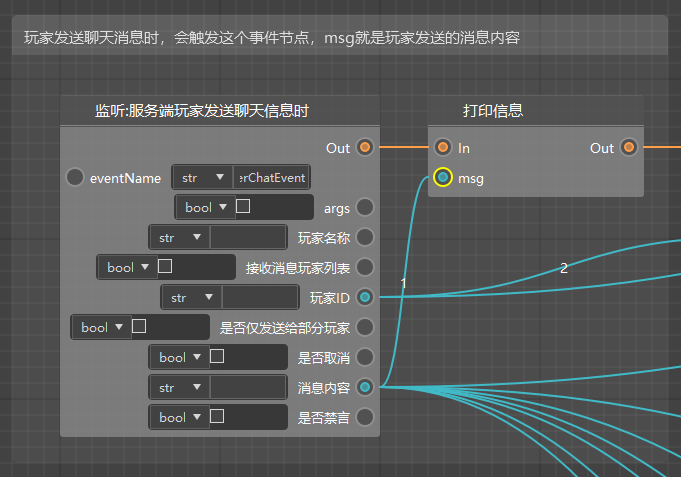
Task: Click the 消息内容 output port
Action: (x=365, y=387)
